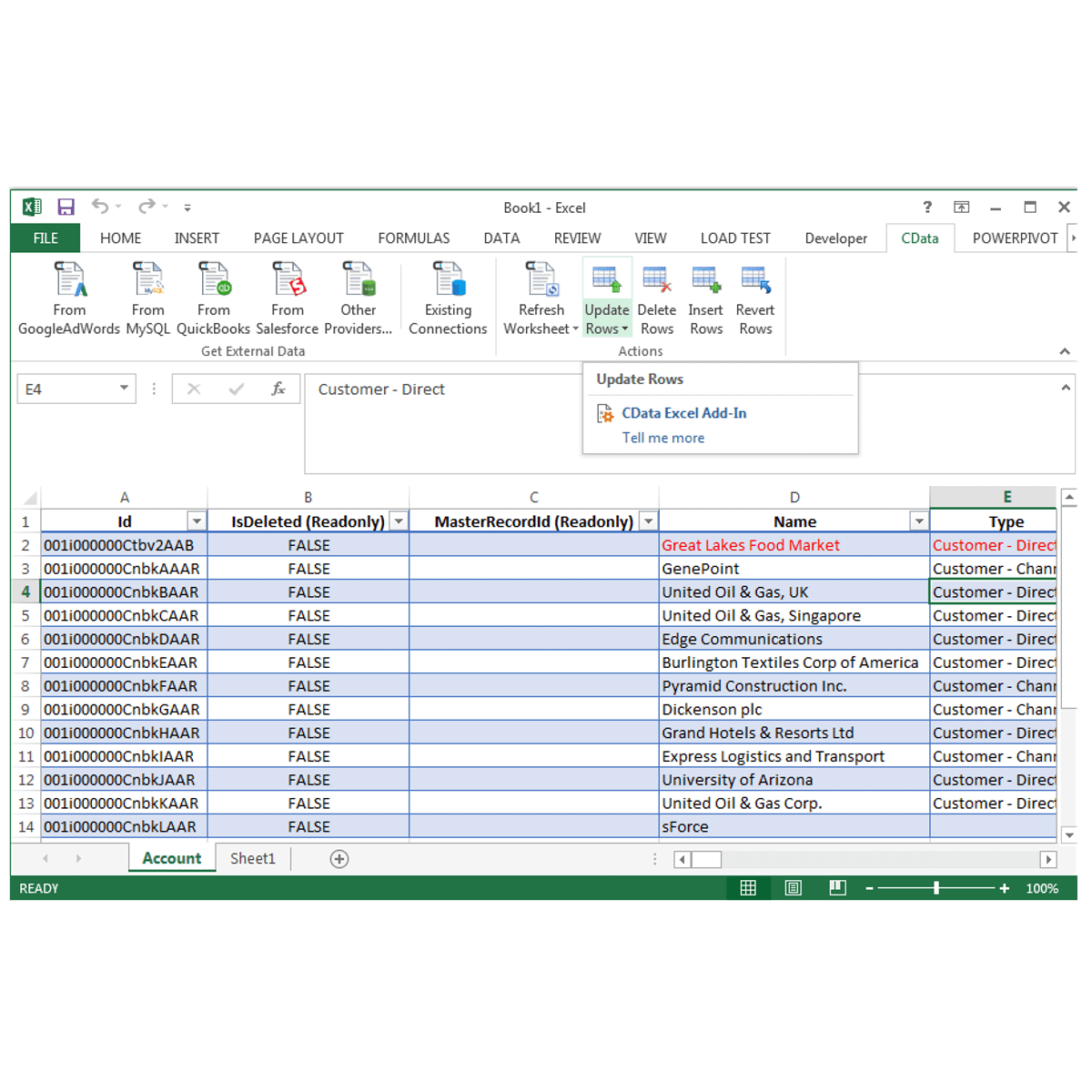Open the FILE tab

(45, 238)
